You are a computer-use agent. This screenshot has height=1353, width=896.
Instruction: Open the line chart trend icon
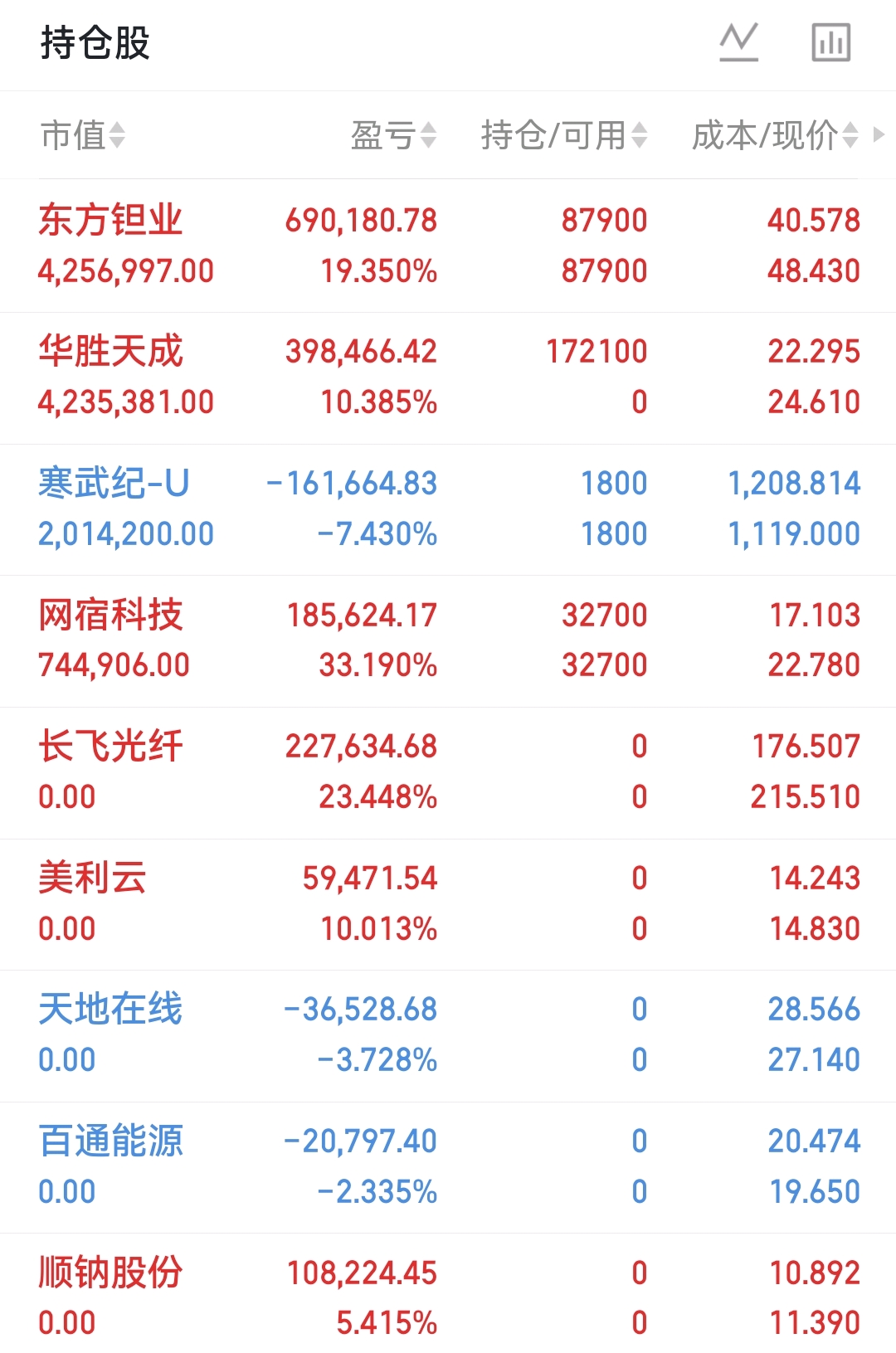click(738, 42)
